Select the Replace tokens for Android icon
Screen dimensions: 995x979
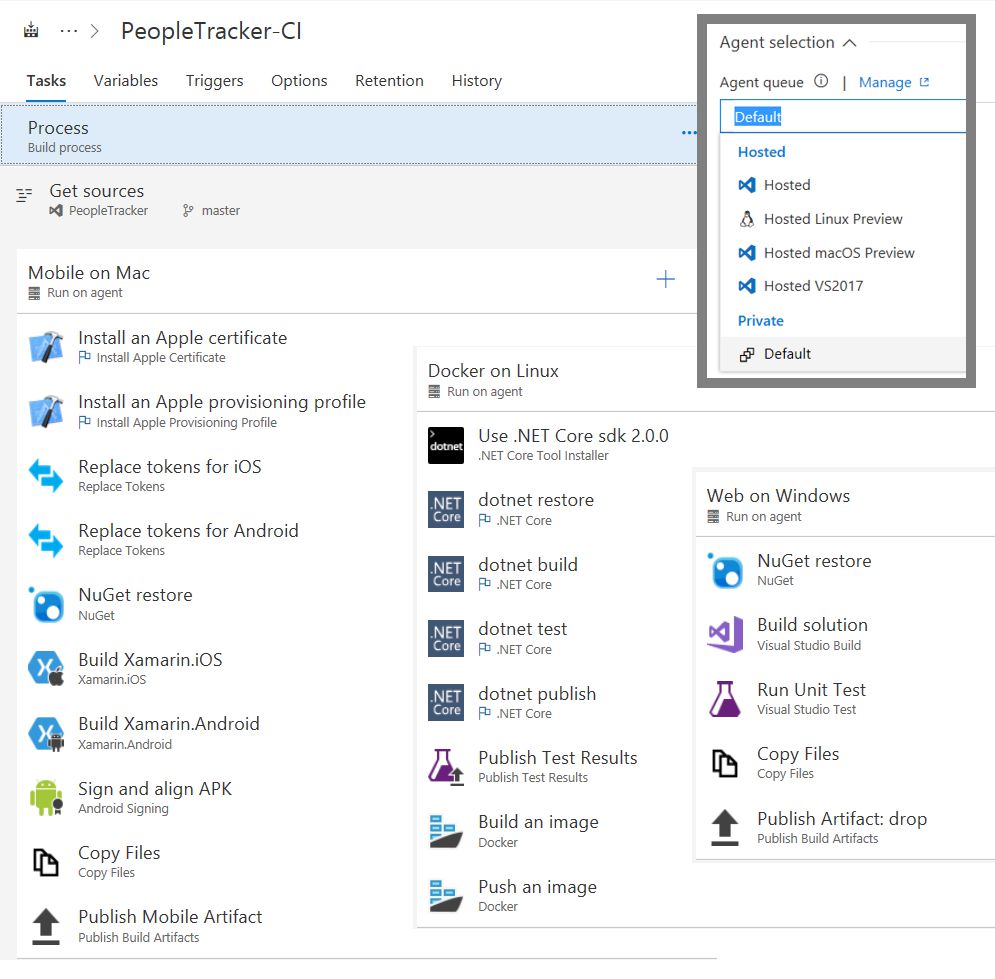[46, 540]
